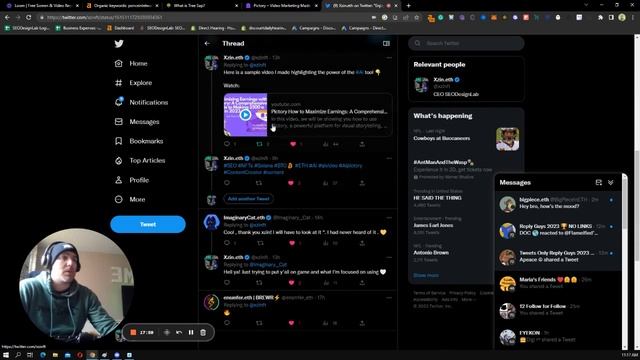Toggle like on ImaginaryCat.eth's tweet

292,243
